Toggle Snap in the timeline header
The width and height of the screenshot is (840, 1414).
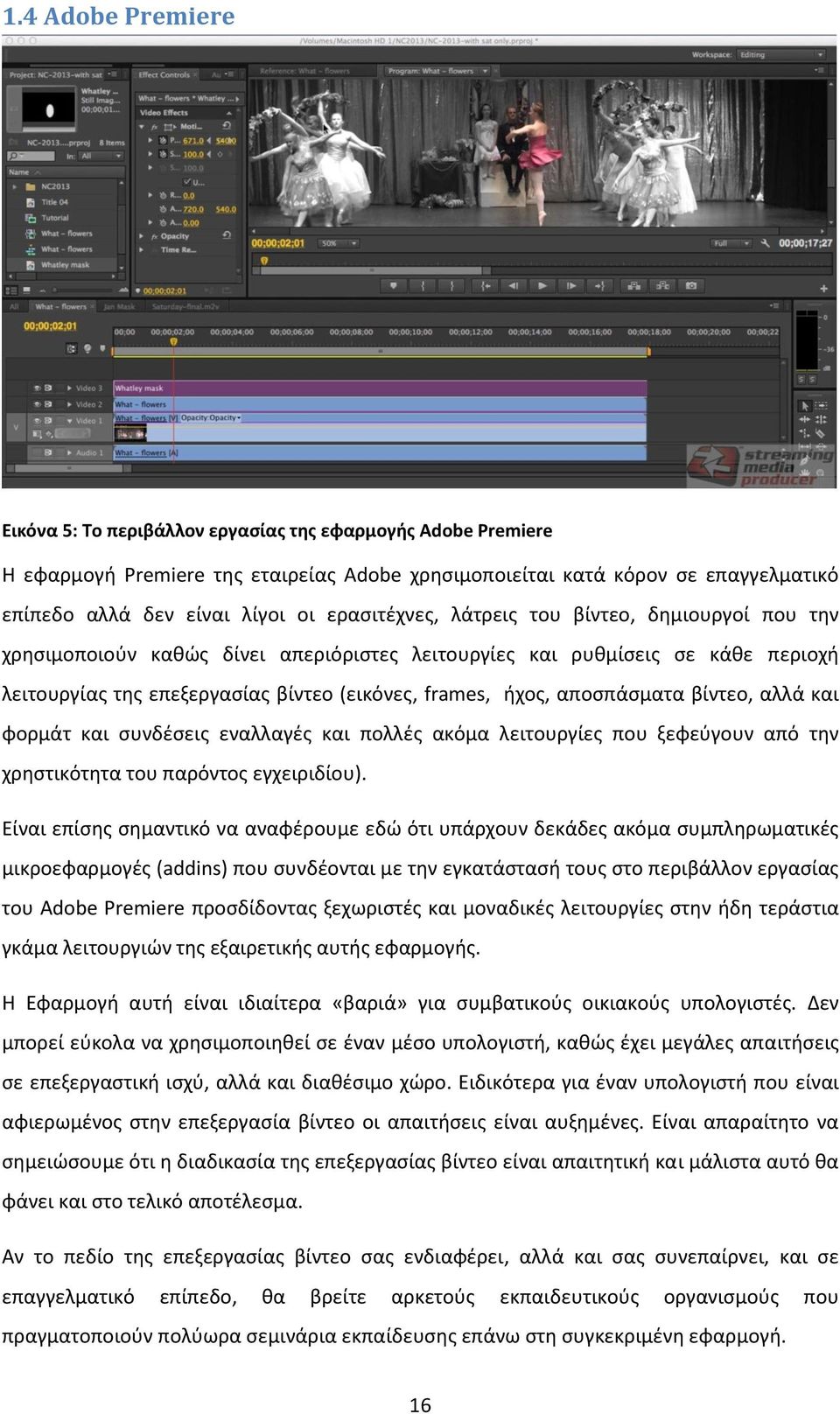(x=72, y=348)
